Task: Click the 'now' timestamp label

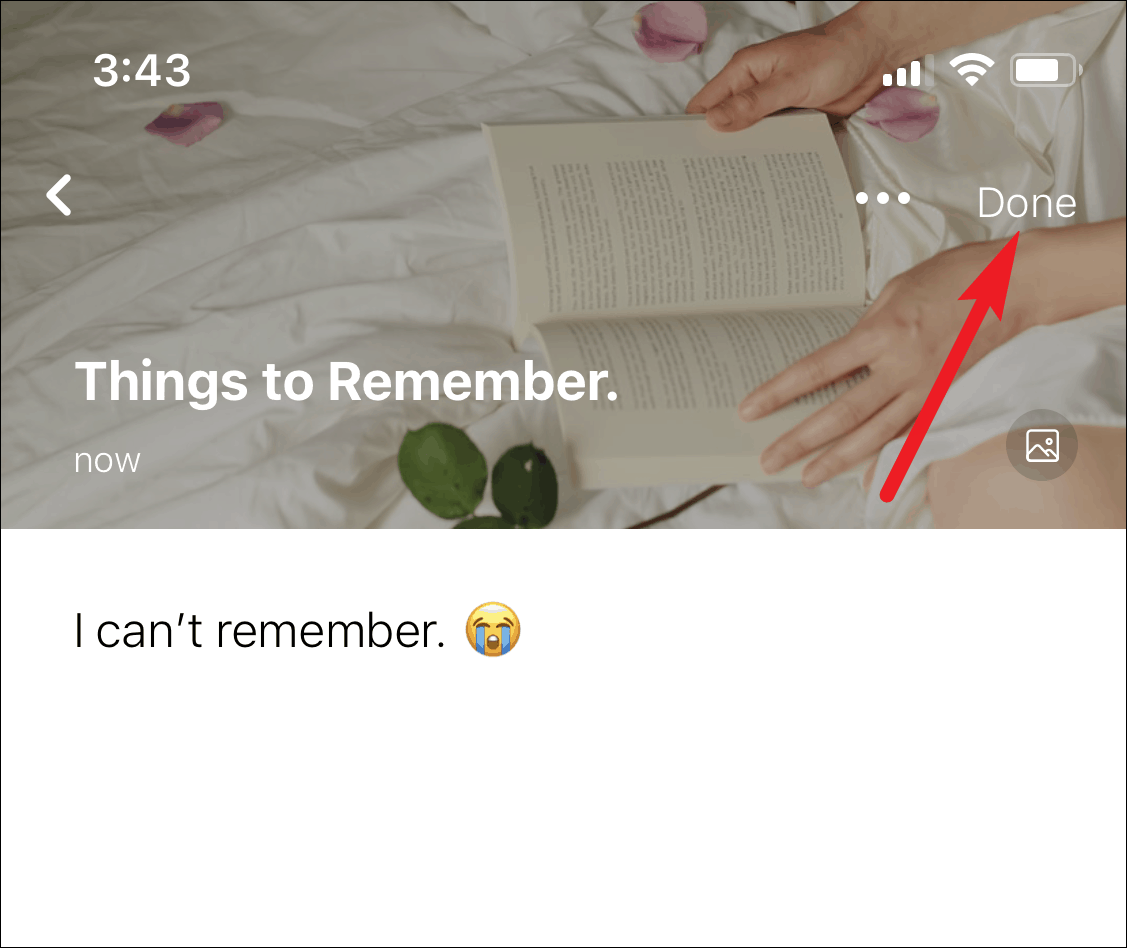Action: click(x=107, y=461)
